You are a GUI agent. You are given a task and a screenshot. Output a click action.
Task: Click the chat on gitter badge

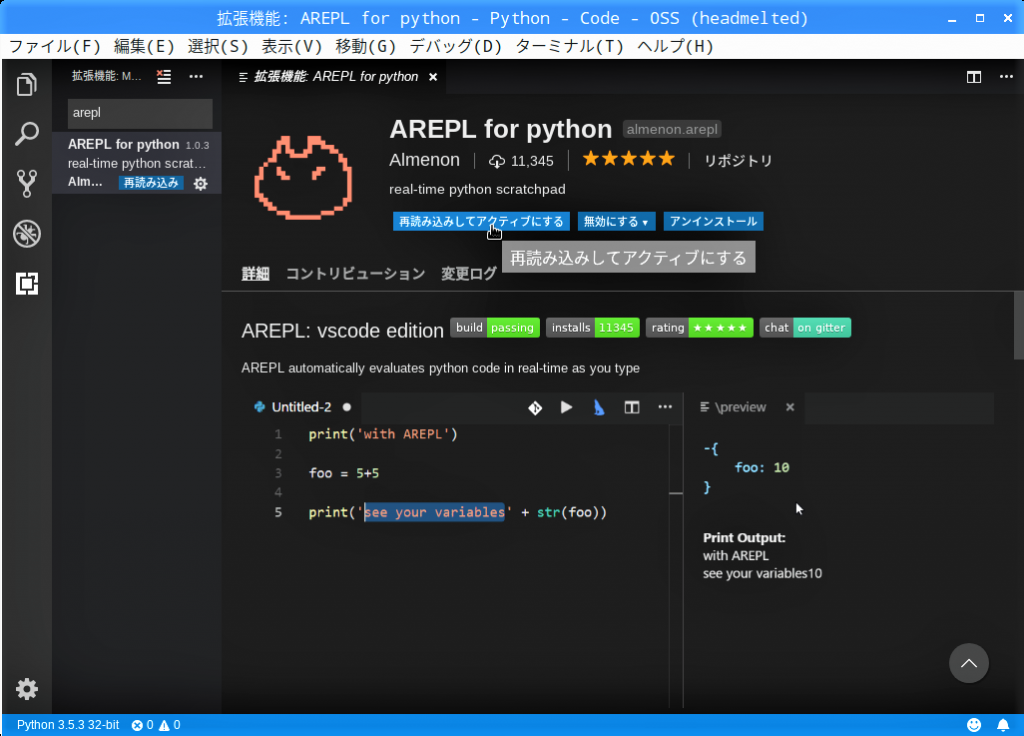(805, 328)
